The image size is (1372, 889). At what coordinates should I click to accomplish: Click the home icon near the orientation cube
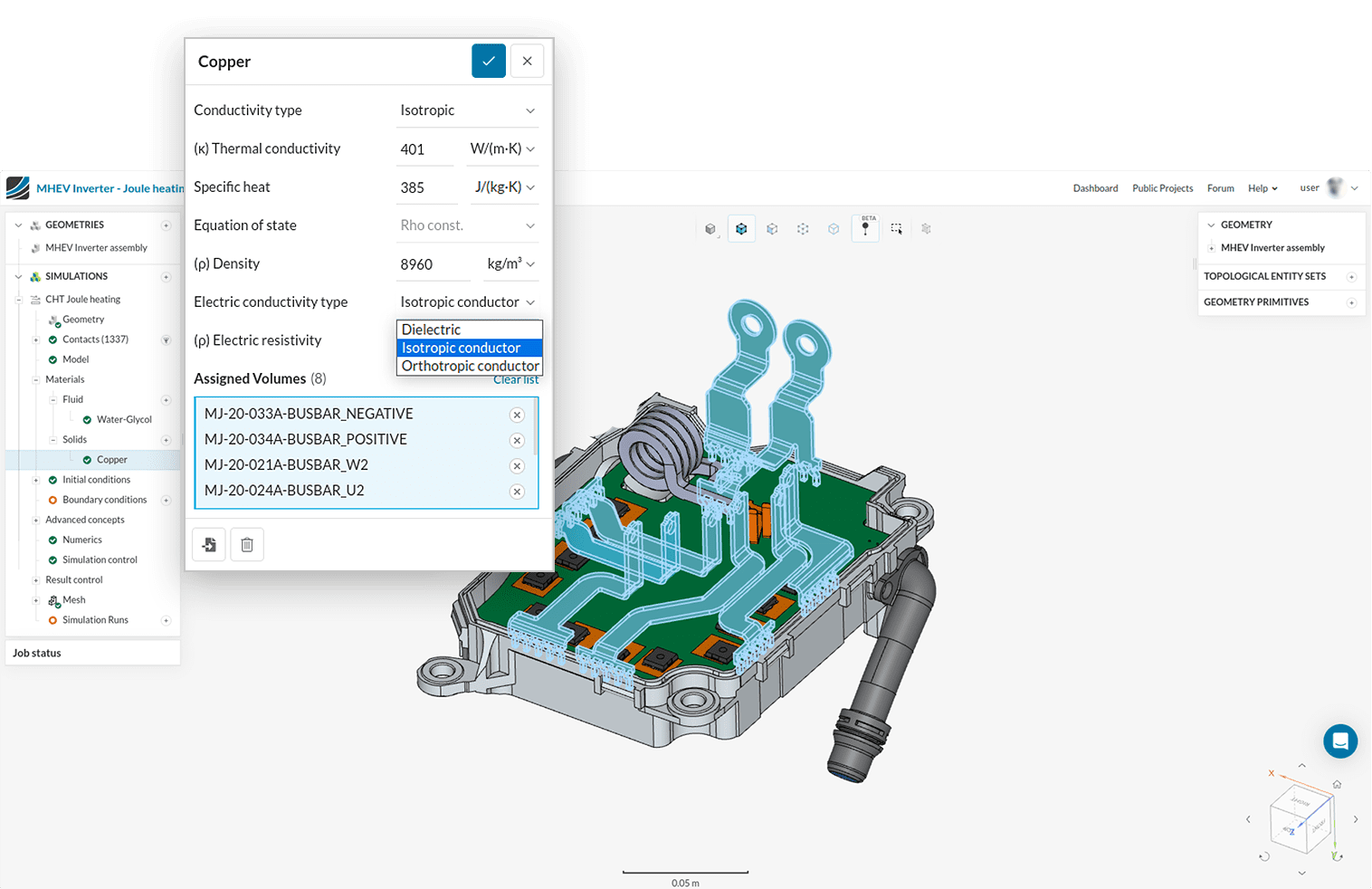tap(1337, 784)
